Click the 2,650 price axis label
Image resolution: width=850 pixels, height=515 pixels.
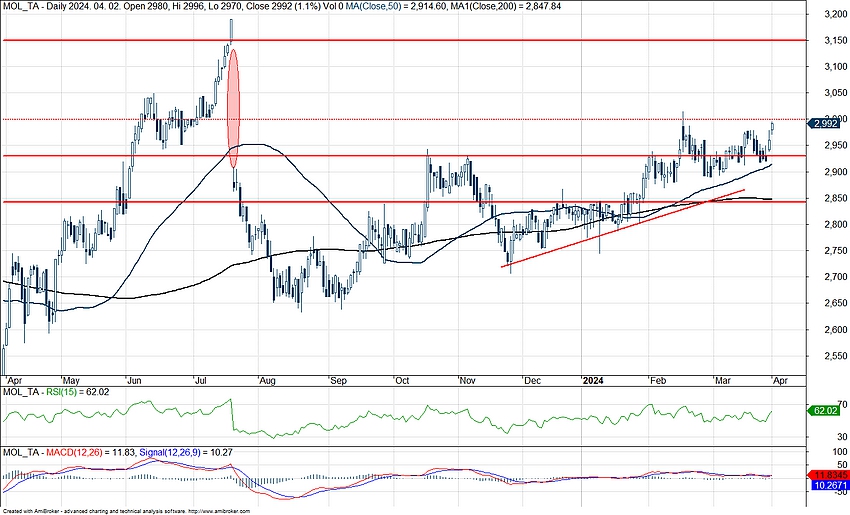(835, 303)
